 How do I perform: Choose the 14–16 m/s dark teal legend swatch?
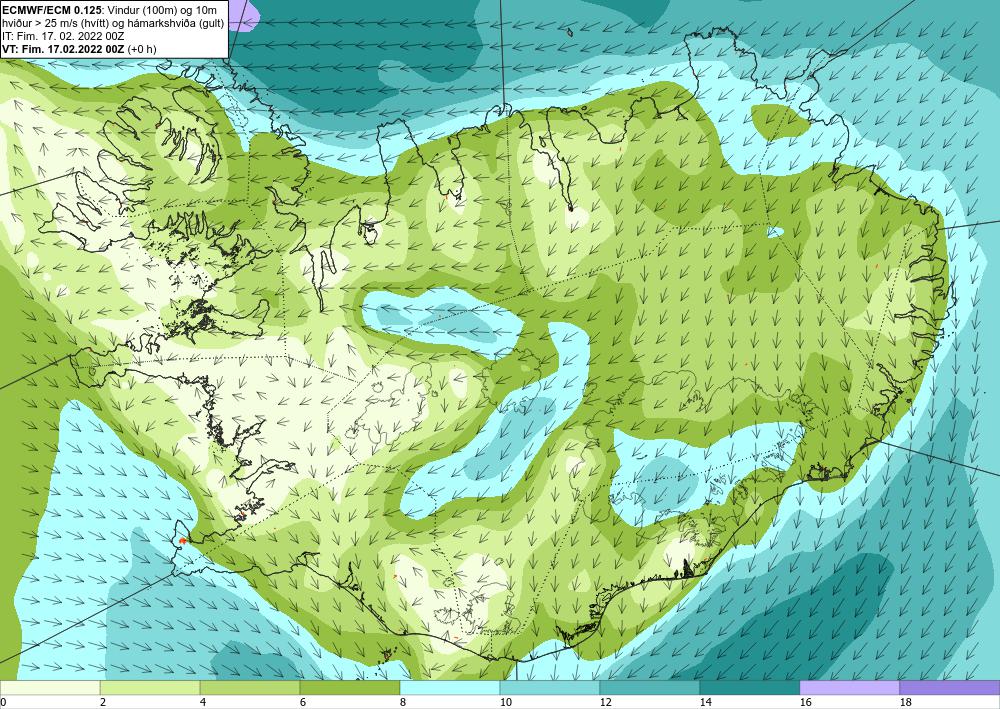tap(749, 688)
